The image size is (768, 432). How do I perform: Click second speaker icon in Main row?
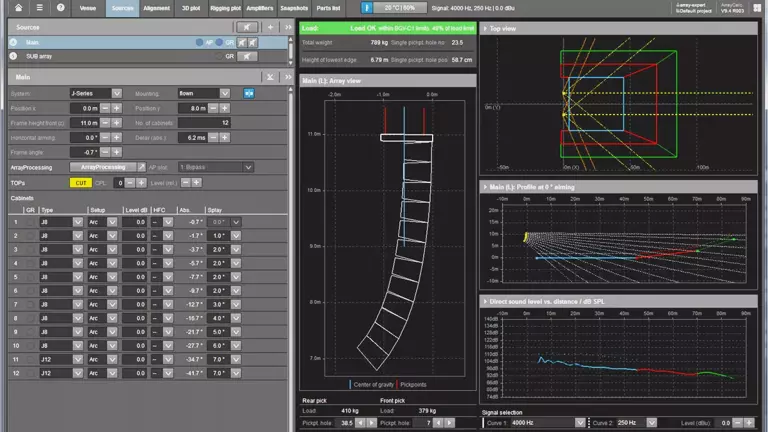click(x=253, y=43)
